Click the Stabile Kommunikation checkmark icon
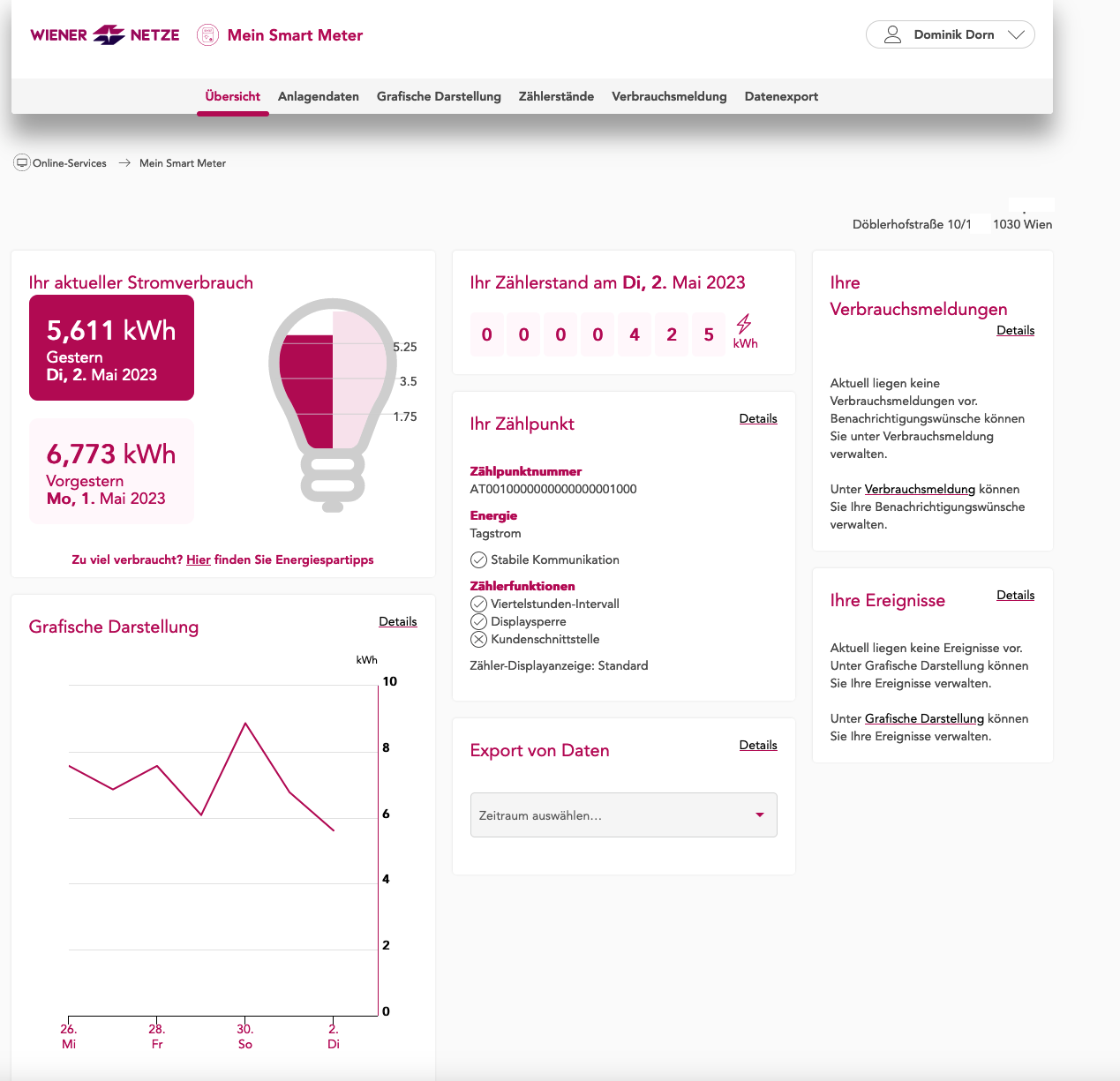Viewport: 1120px width, 1081px height. 478,559
